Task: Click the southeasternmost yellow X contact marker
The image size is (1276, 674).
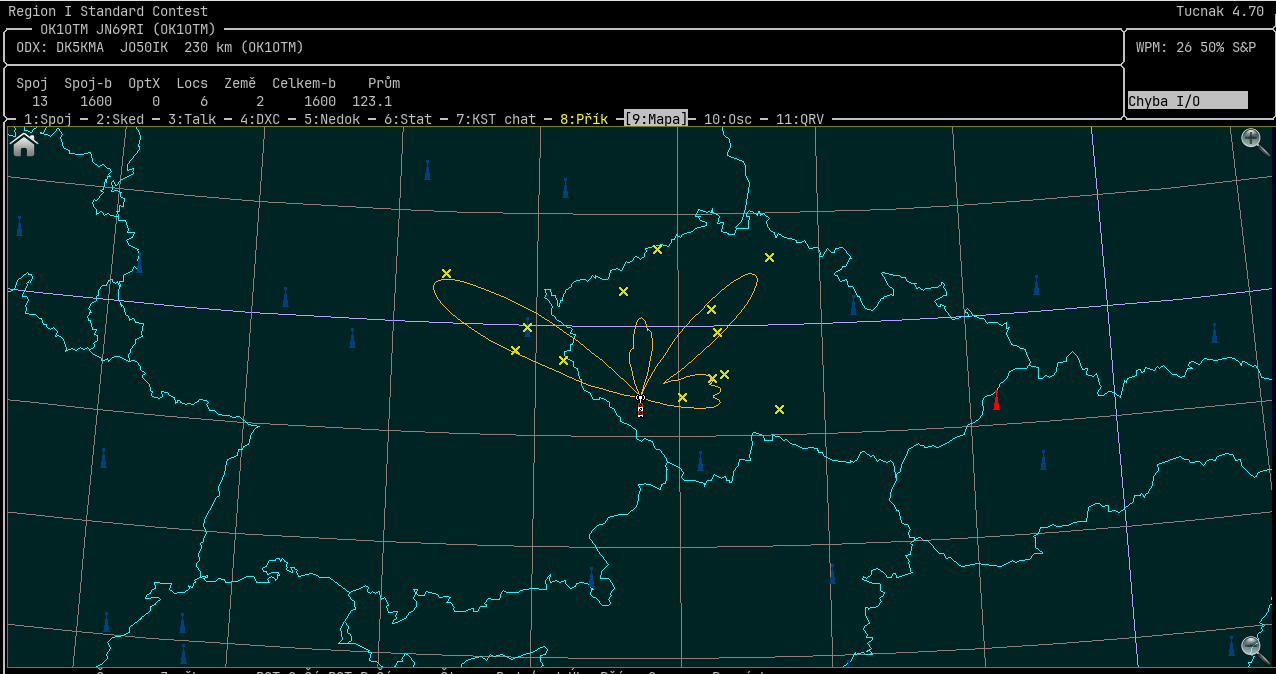Action: (779, 409)
